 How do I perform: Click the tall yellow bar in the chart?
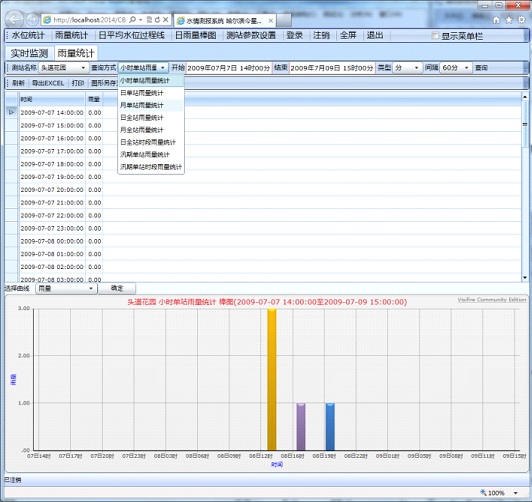pos(271,380)
